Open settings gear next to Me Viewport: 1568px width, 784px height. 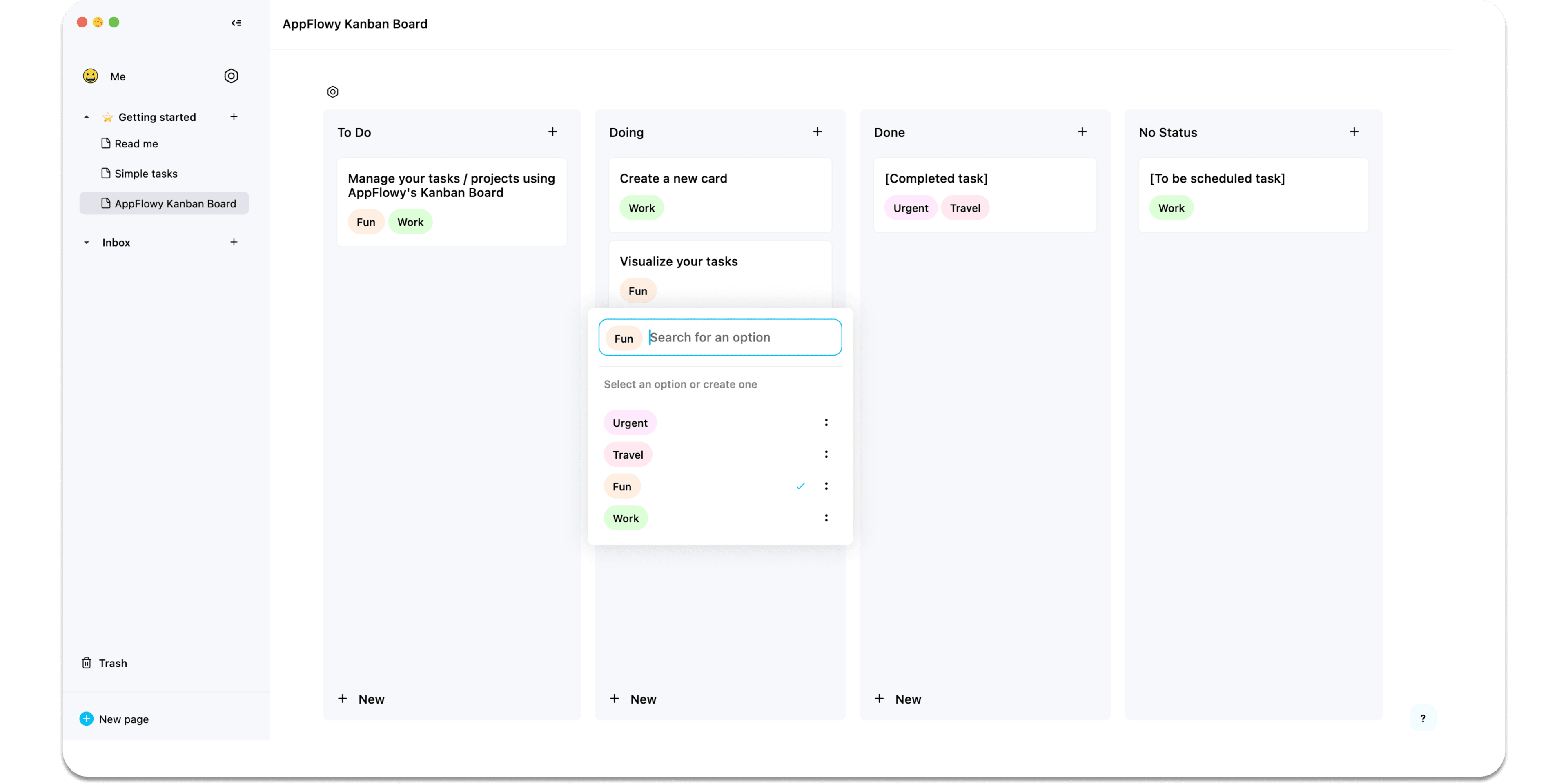(231, 76)
